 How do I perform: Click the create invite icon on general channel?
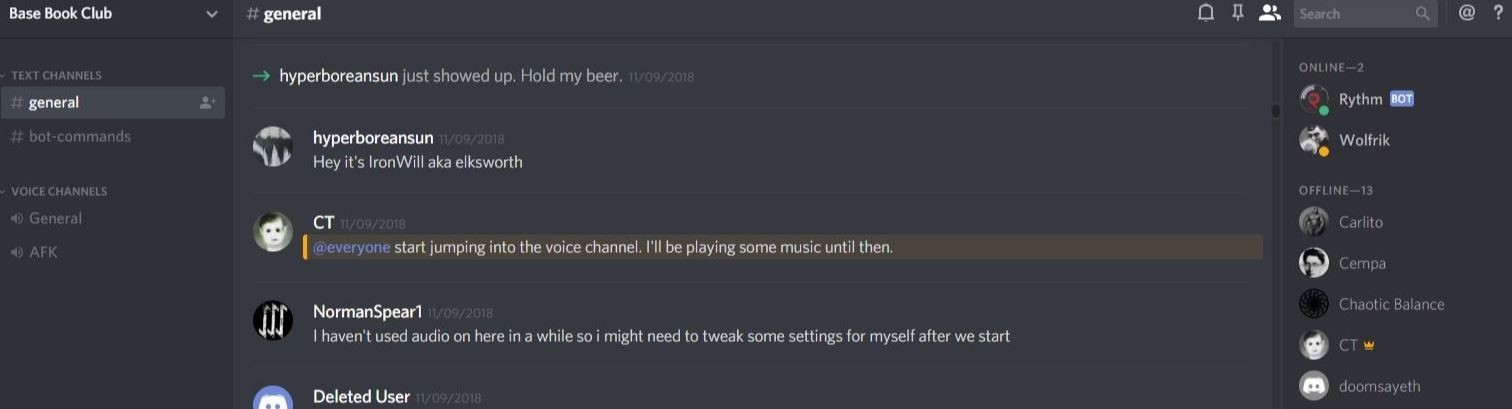point(208,103)
